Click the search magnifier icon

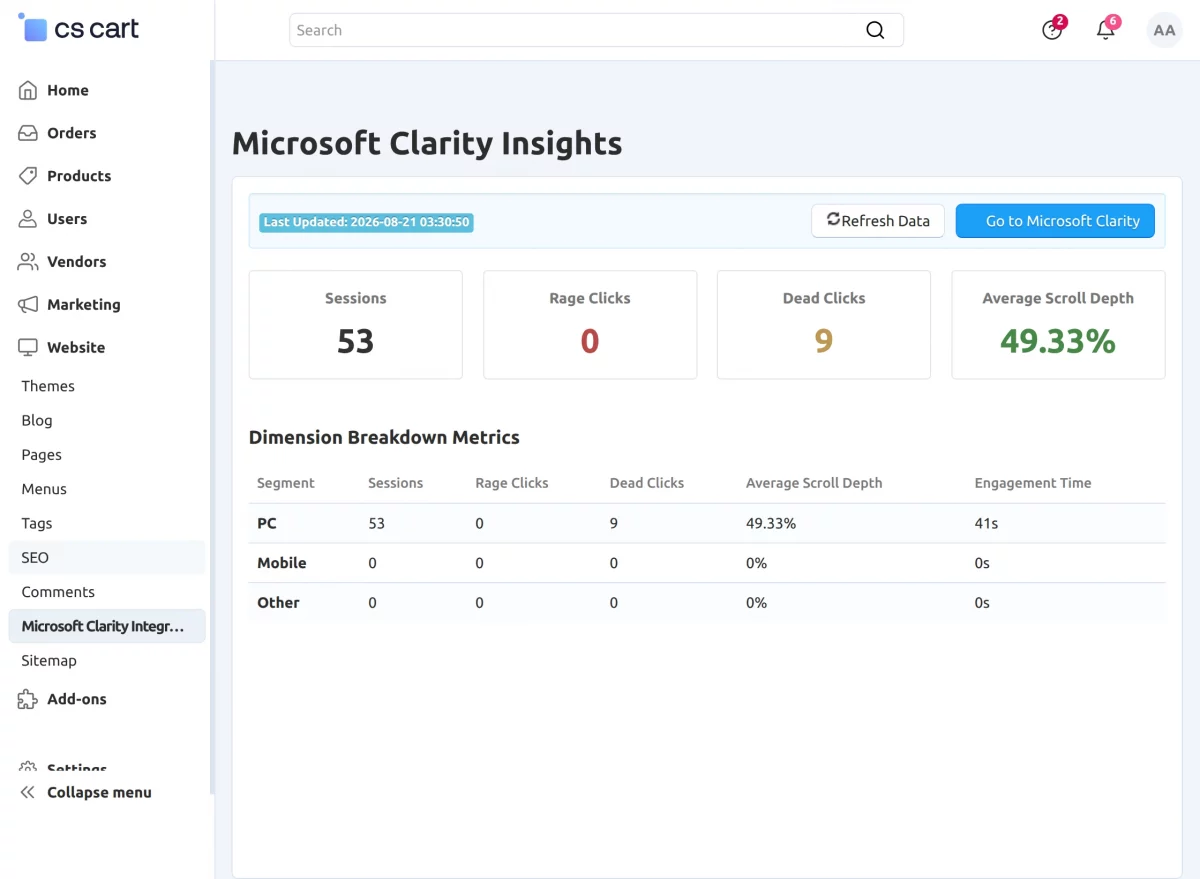(875, 30)
